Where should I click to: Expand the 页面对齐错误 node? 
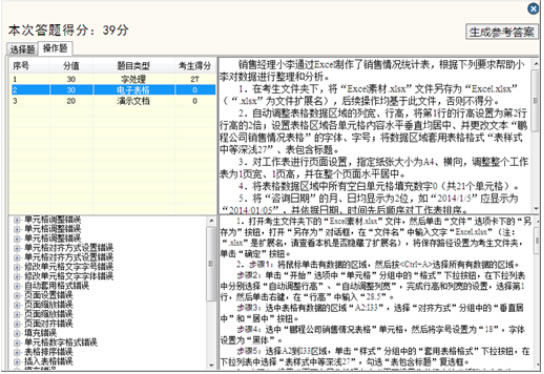[x=17, y=324]
